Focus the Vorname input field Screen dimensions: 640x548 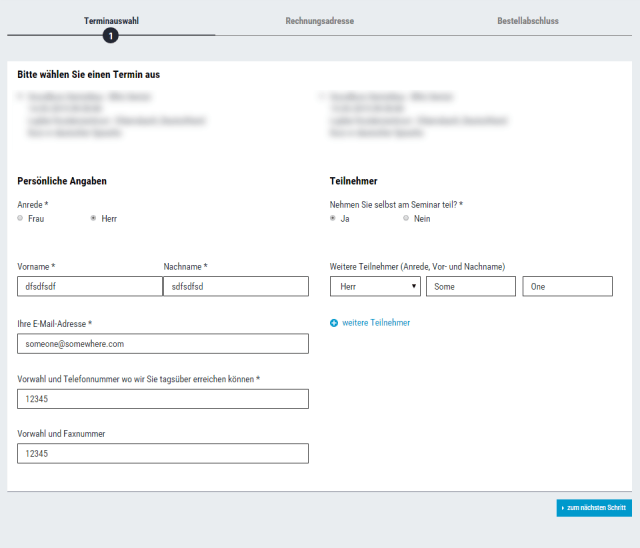[89, 286]
